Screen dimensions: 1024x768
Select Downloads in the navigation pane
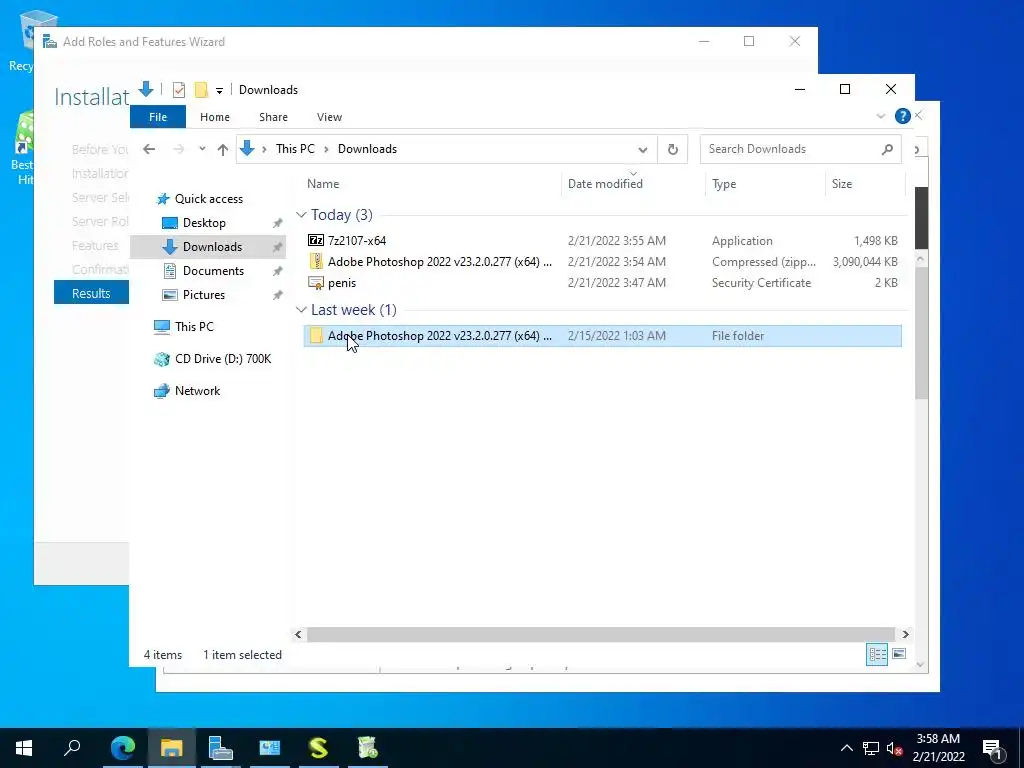(208, 247)
